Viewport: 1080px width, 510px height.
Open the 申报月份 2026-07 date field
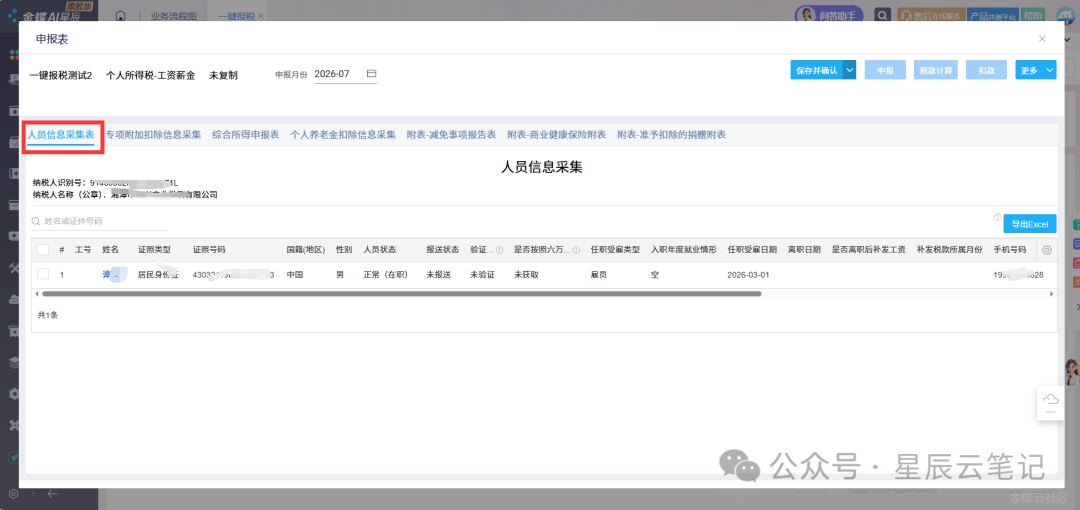tap(345, 74)
